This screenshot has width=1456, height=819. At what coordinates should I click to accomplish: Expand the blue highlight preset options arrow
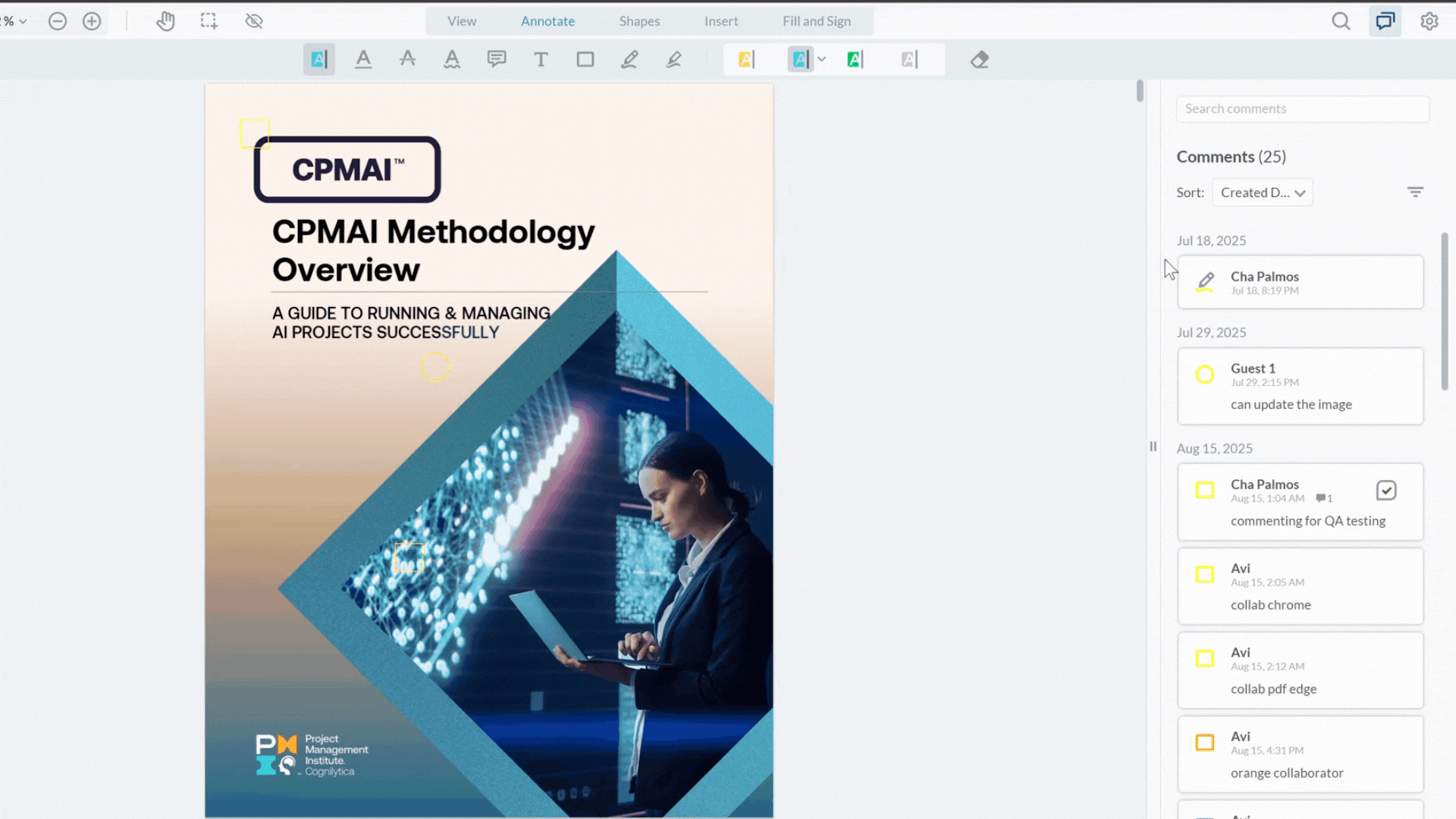click(821, 59)
